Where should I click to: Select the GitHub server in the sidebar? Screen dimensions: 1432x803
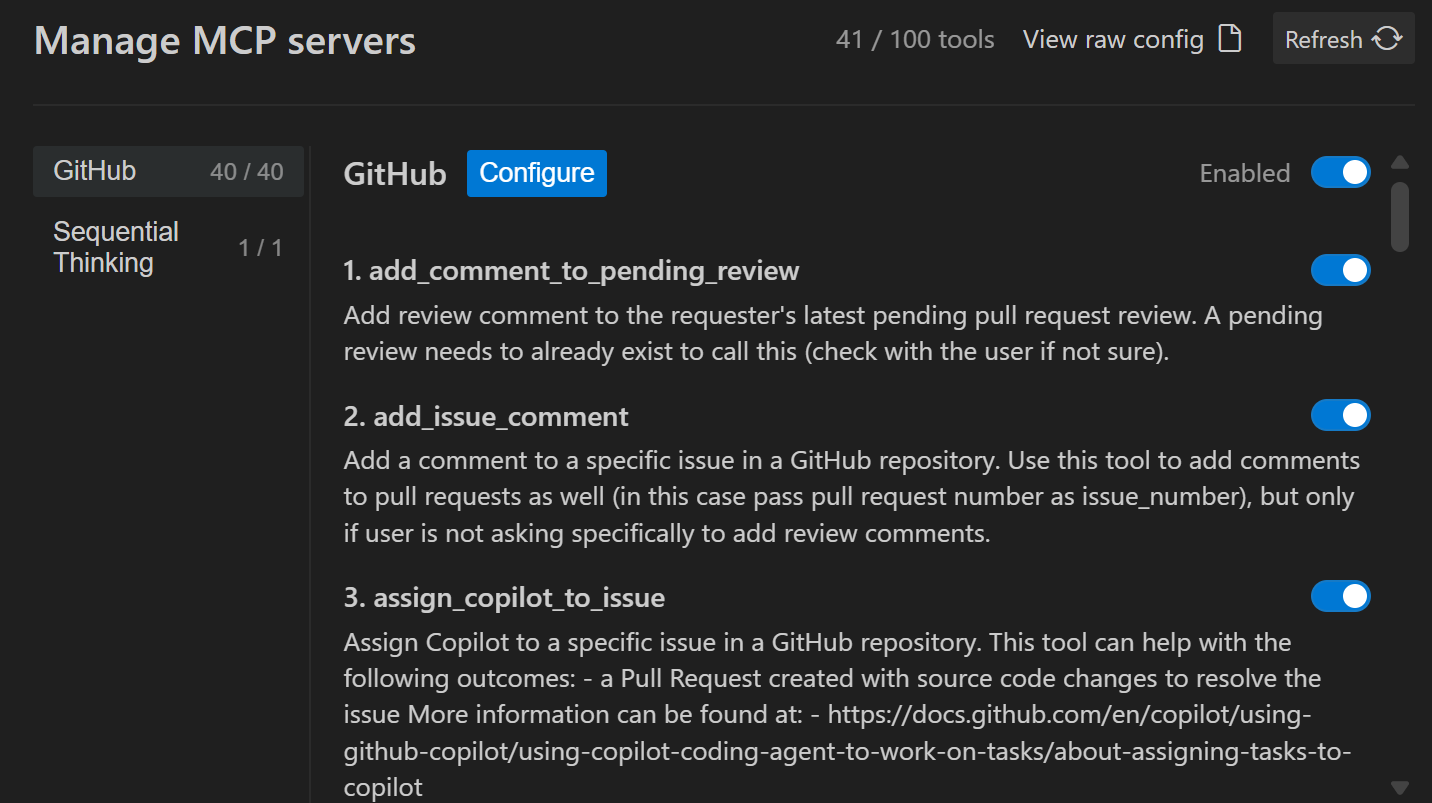(x=95, y=171)
